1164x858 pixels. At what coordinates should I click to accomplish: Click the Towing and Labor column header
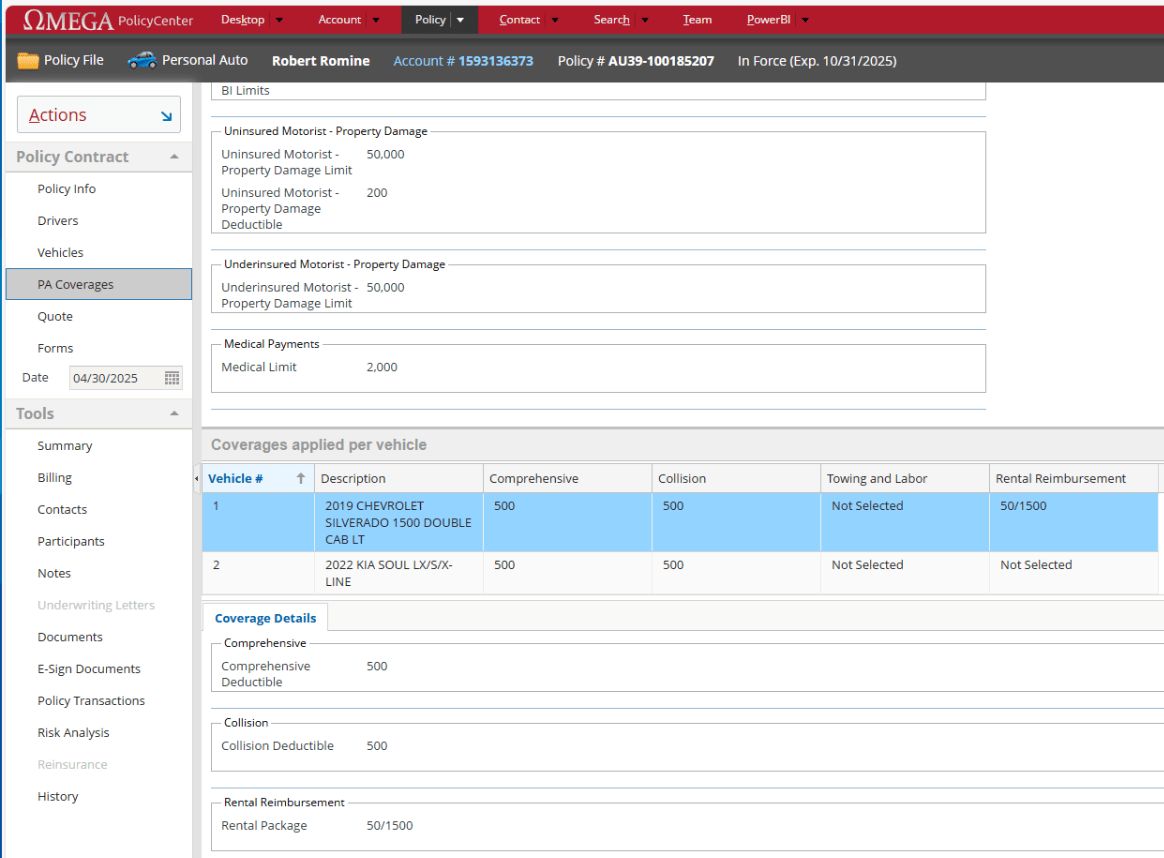(905, 478)
